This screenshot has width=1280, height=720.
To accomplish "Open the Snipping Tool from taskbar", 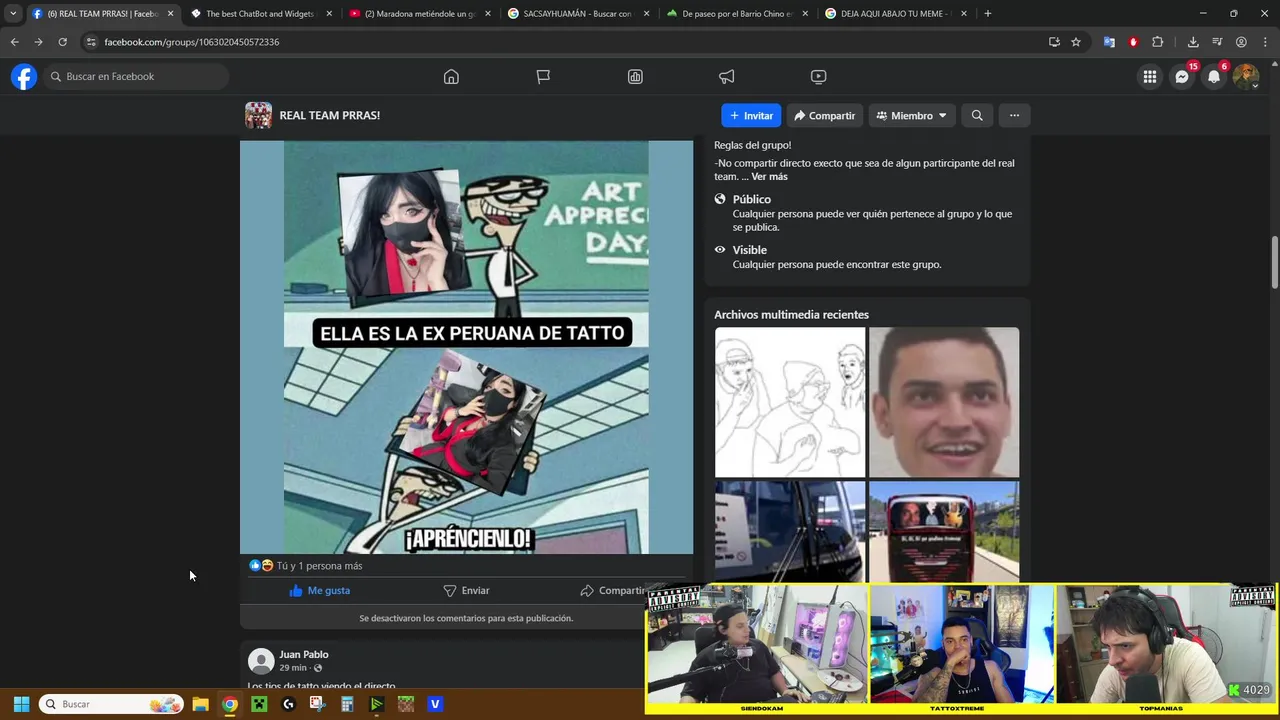I will point(317,704).
